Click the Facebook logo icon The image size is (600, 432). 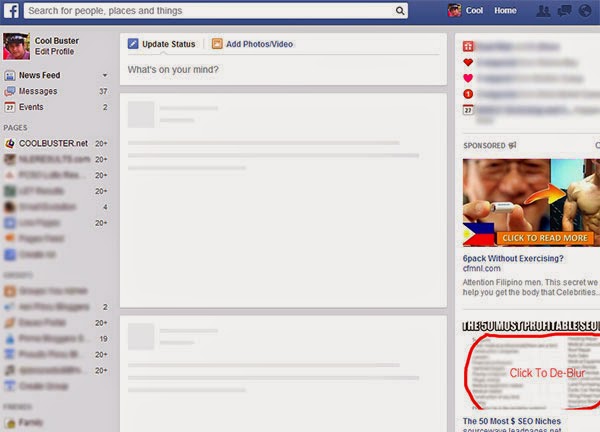click(x=11, y=11)
